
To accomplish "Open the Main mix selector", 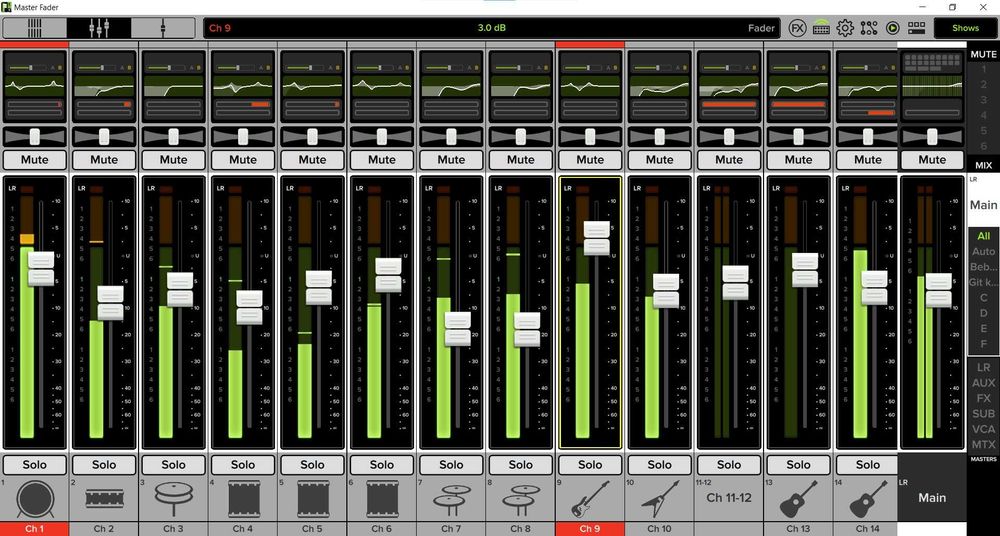I will pyautogui.click(x=983, y=199).
